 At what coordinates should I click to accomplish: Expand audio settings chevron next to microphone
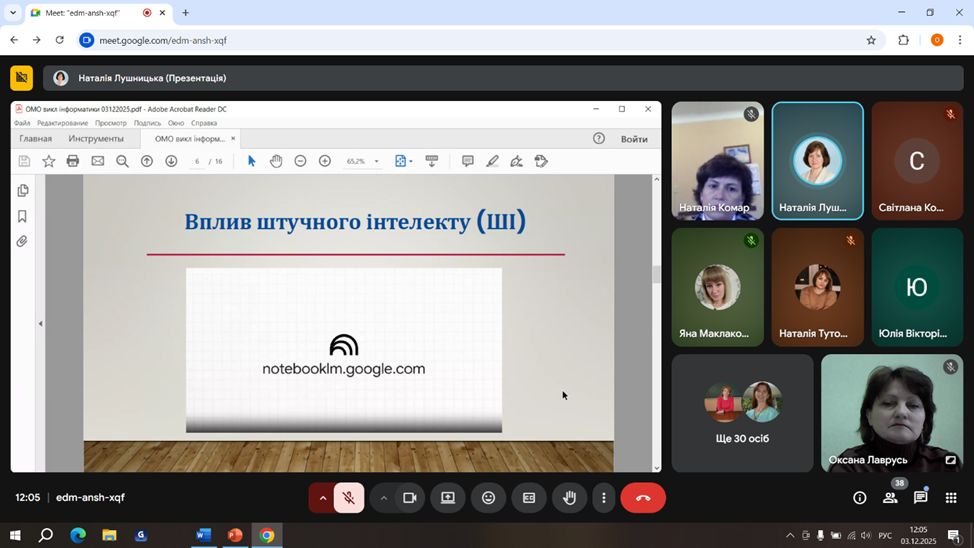point(322,498)
